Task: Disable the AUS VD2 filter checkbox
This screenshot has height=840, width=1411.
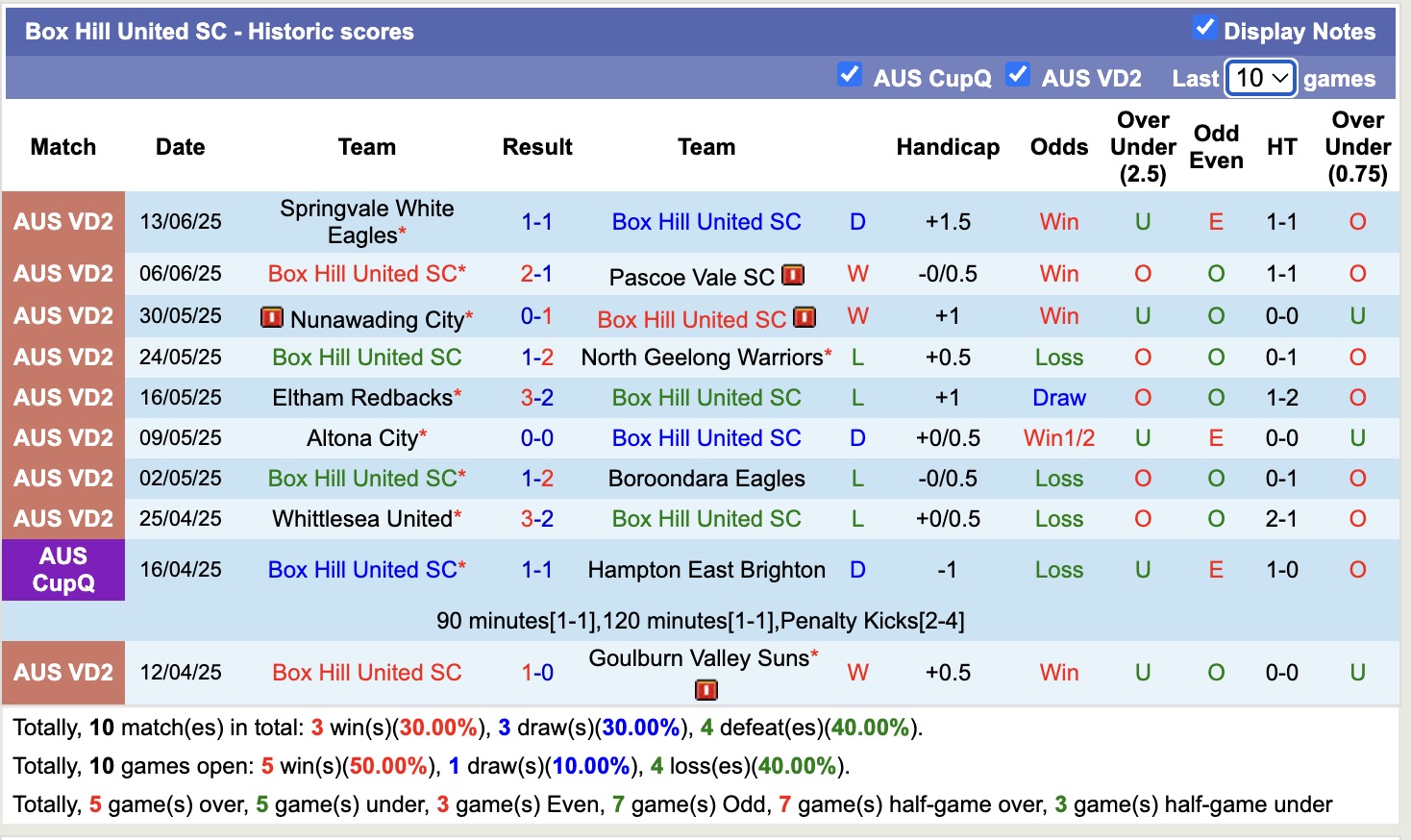Action: [1018, 74]
